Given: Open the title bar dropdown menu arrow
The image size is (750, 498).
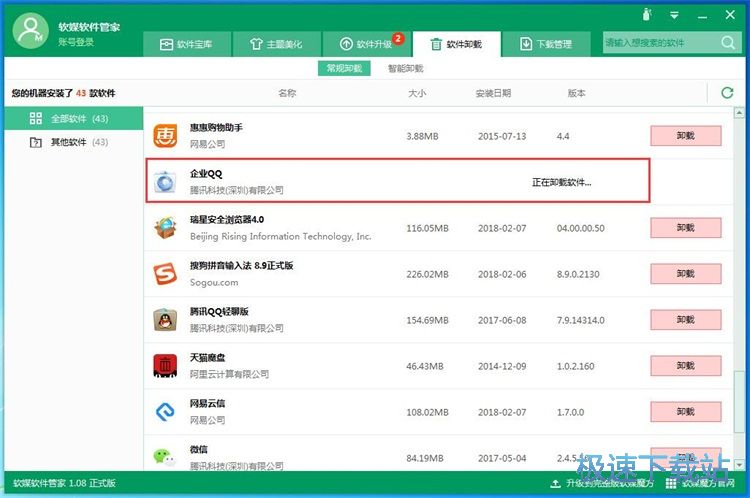Looking at the screenshot, I should click(x=674, y=15).
